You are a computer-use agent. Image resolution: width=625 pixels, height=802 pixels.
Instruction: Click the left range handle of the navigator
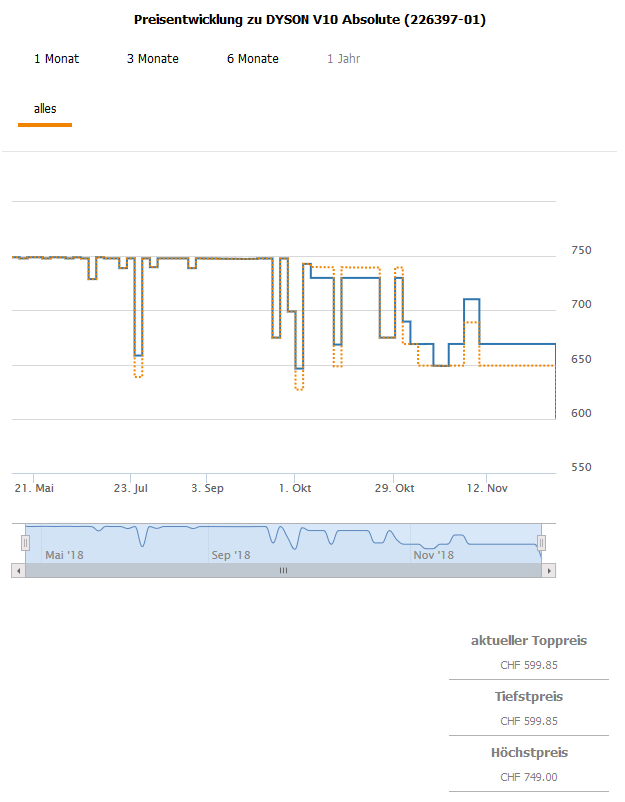tap(26, 542)
